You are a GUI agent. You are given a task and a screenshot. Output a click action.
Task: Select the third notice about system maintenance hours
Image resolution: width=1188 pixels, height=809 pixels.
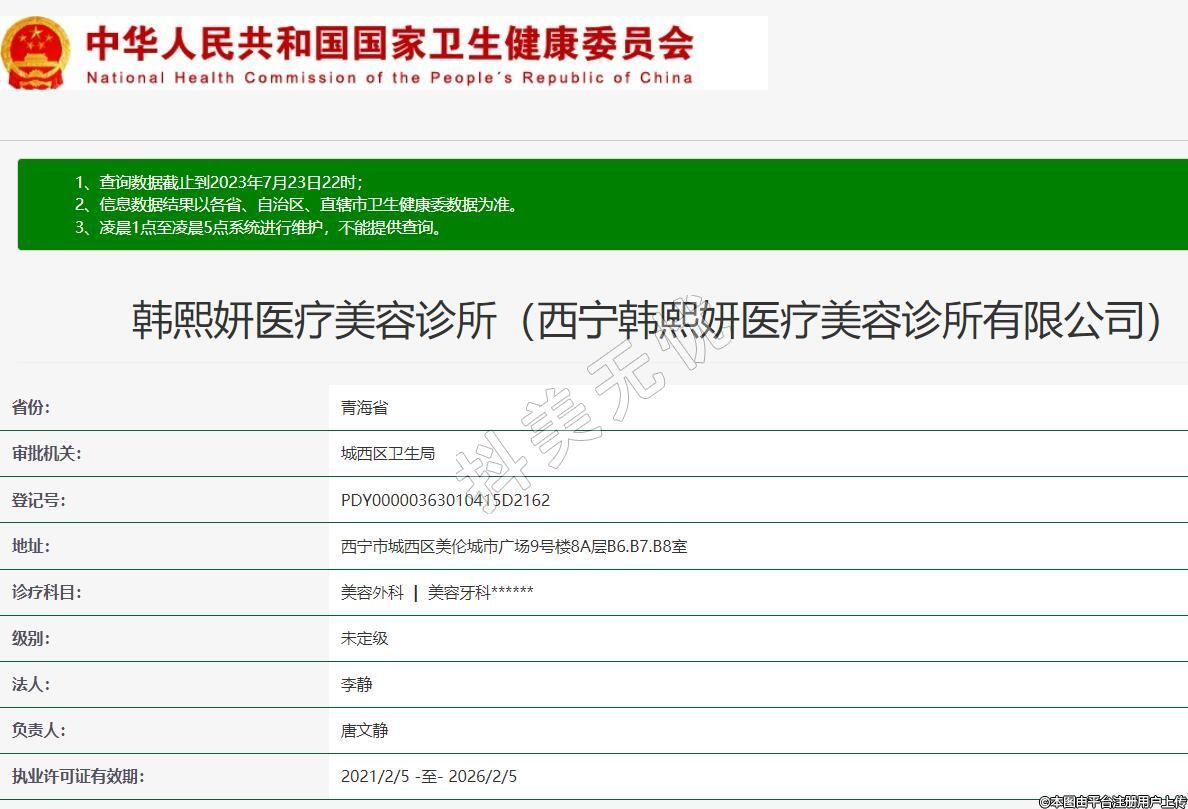click(x=258, y=227)
